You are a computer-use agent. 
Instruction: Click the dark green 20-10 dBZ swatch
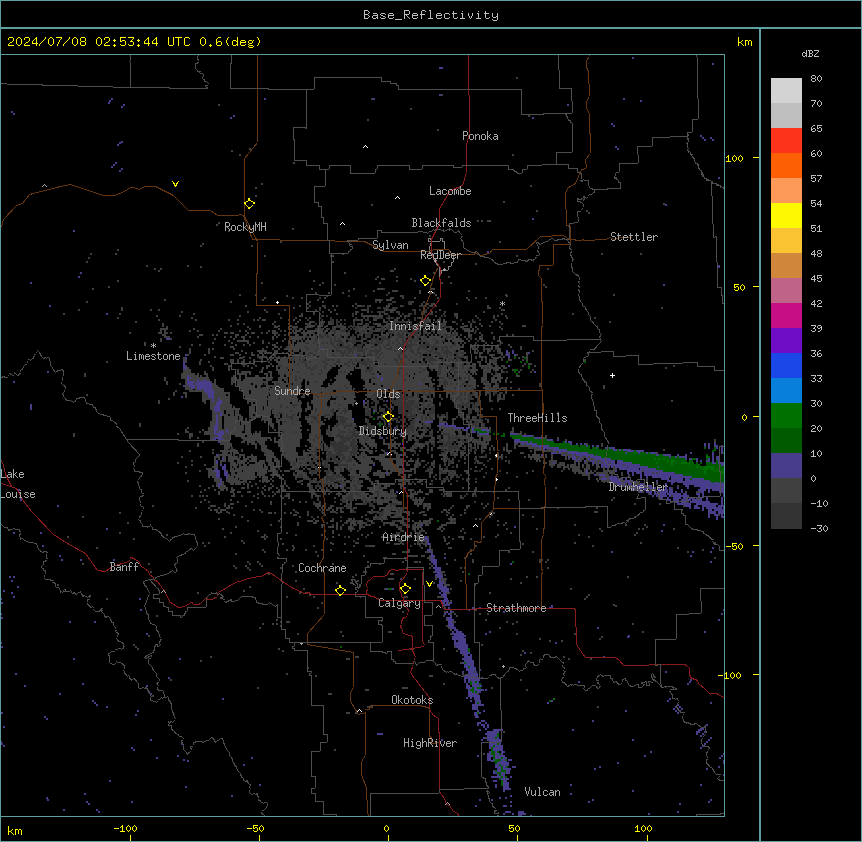tap(786, 441)
